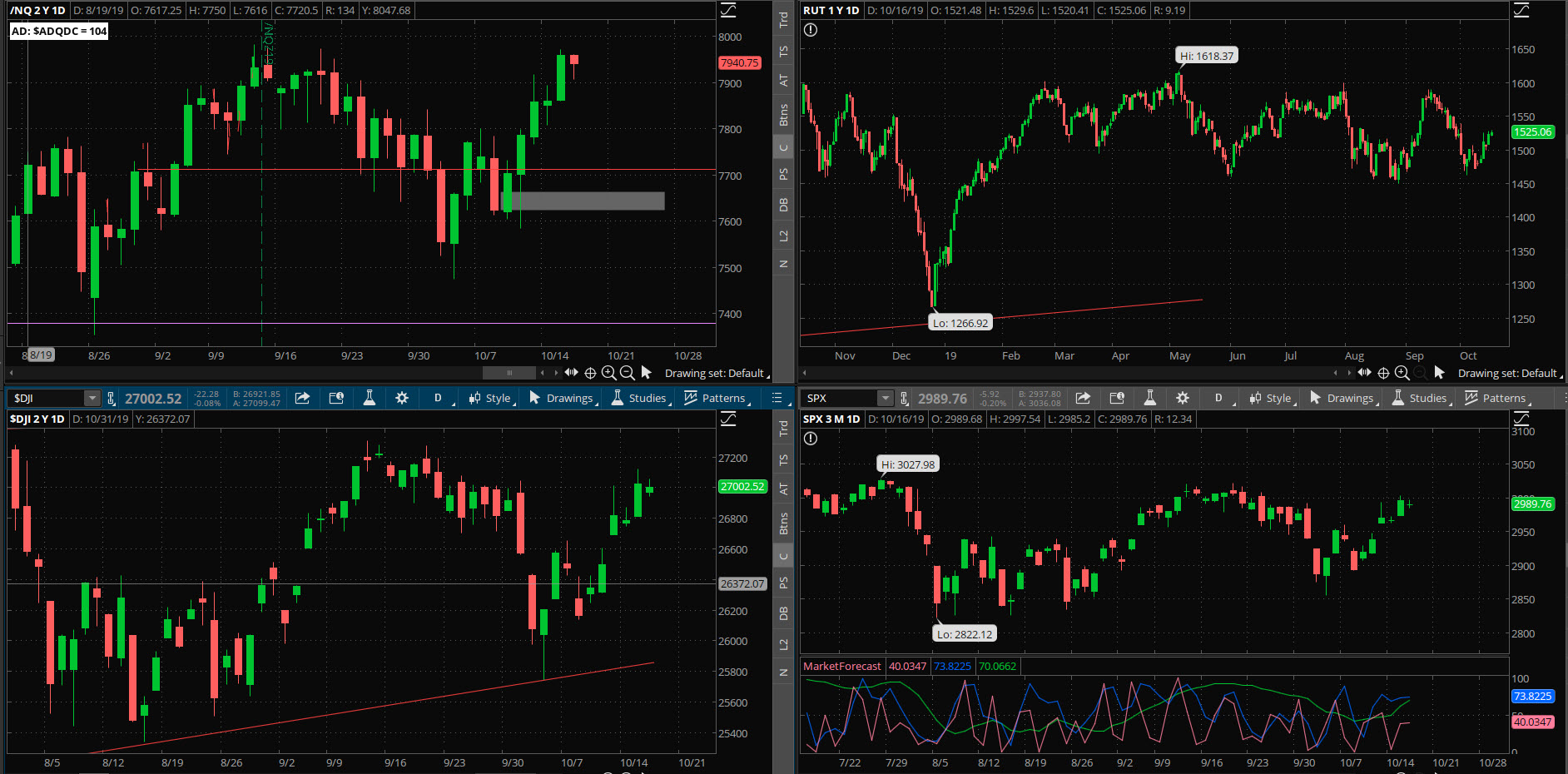Open the Patterns menu on SPX toolbar
This screenshot has width=1568, height=774.
1497,398
